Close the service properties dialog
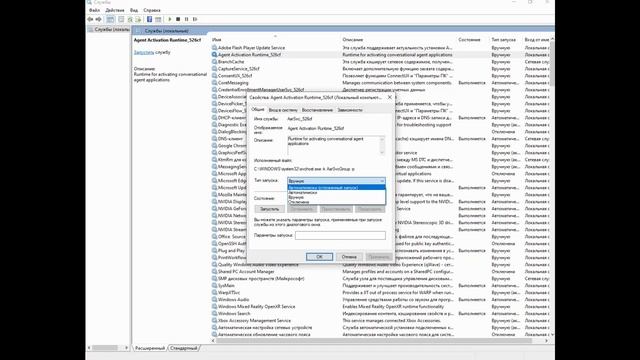640x360 pixels. tap(389, 97)
